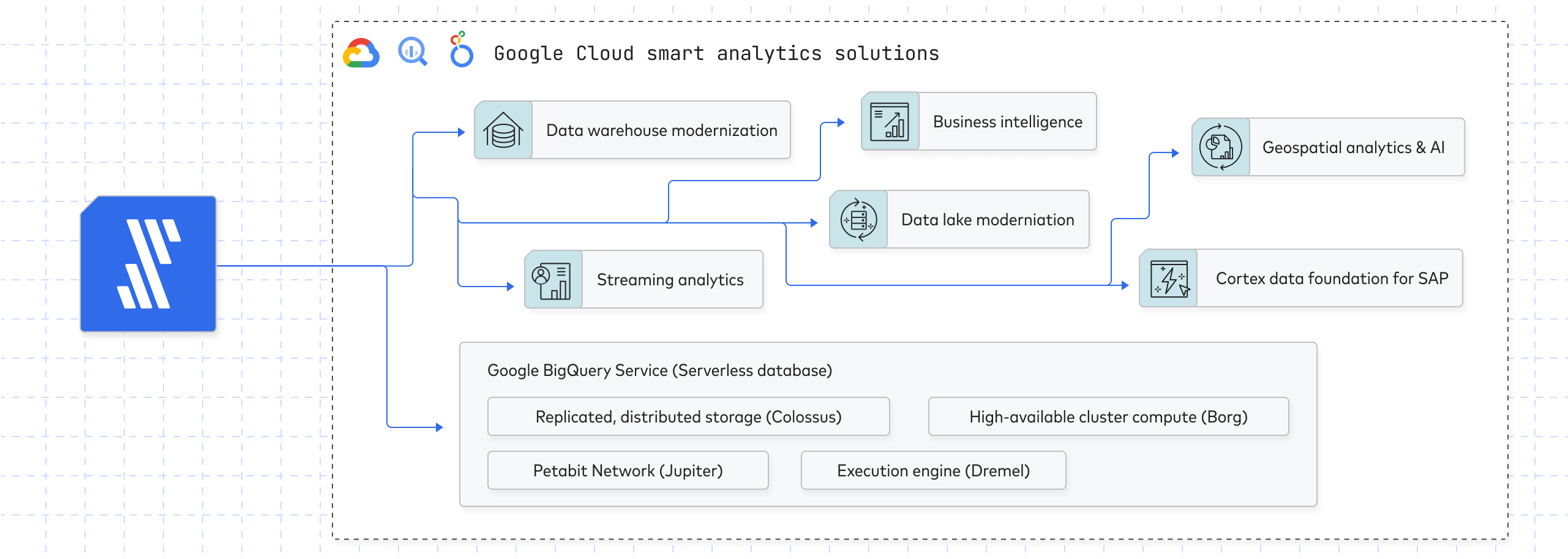Click the Execution engine (Dremel) box
1568x559 pixels.
point(933,470)
